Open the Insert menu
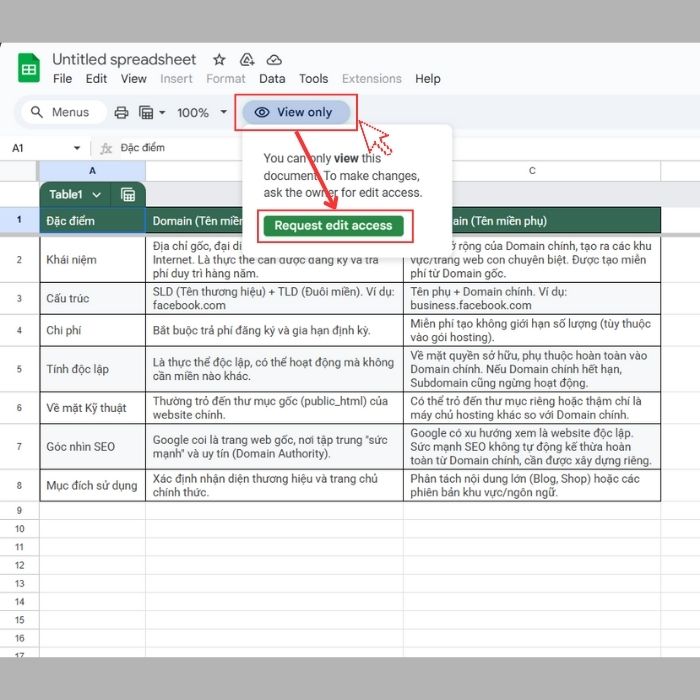 point(176,79)
